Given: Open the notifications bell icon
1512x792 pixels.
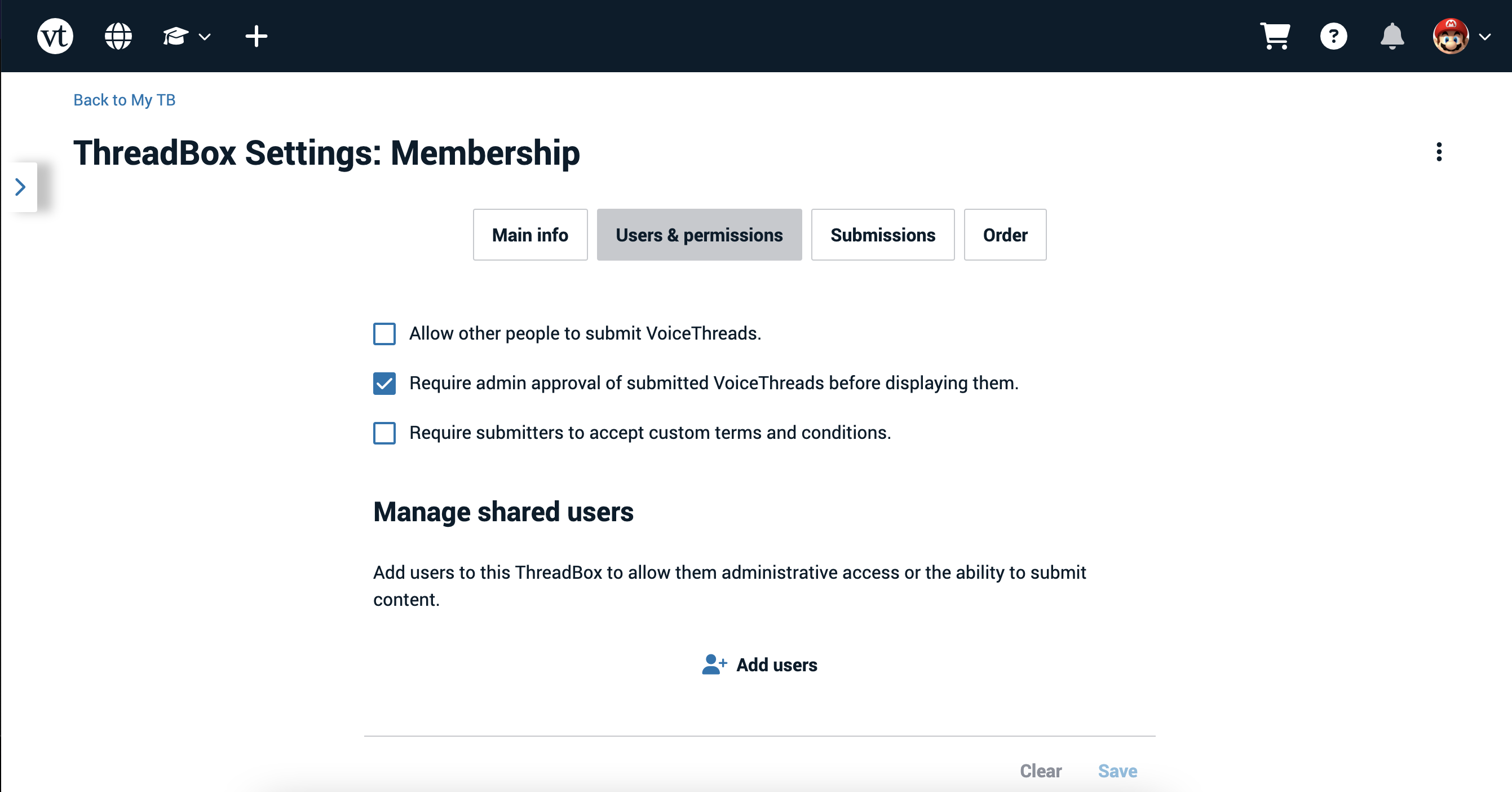Looking at the screenshot, I should pos(1391,36).
